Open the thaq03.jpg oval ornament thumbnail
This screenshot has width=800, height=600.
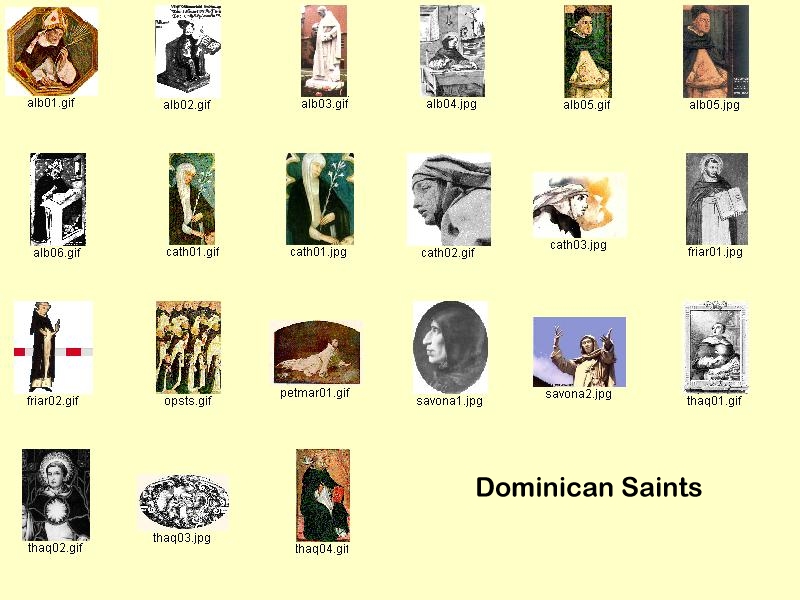tap(183, 503)
